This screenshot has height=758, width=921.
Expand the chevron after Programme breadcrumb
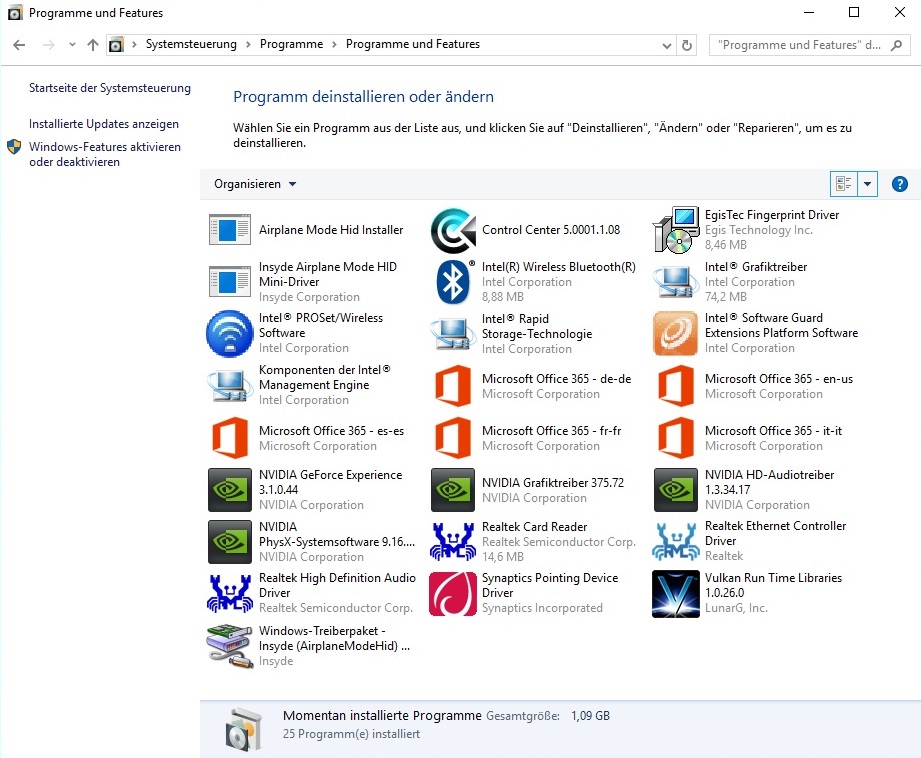click(334, 45)
